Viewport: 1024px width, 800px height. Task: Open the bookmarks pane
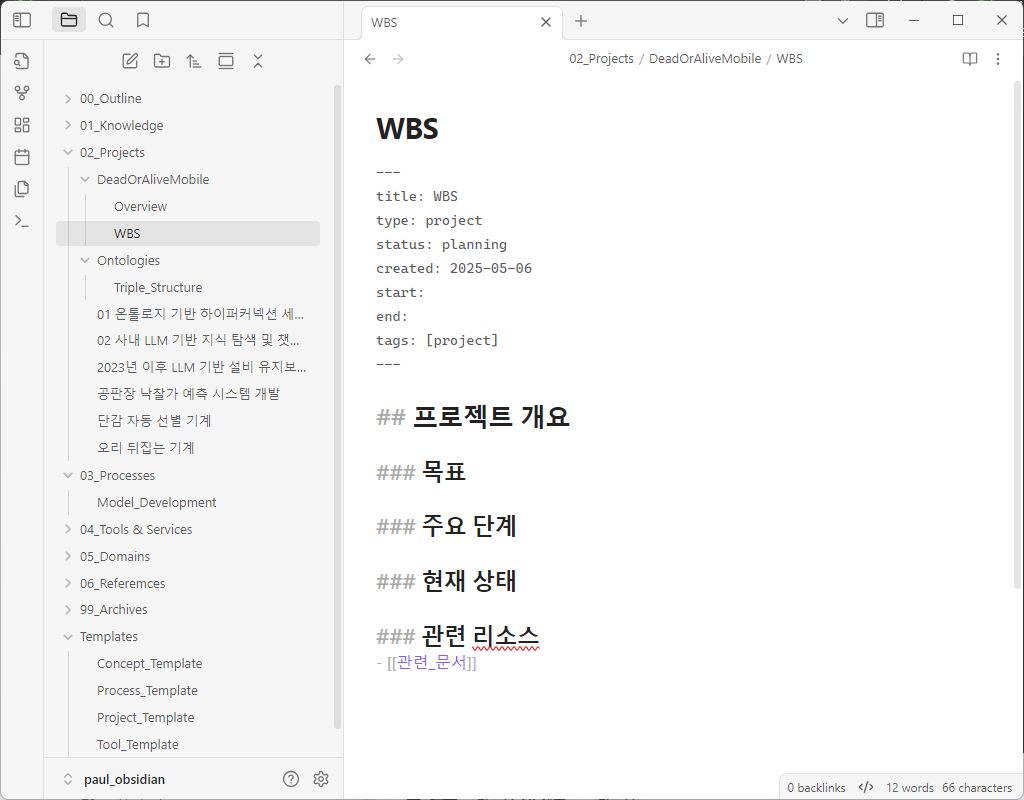[143, 20]
